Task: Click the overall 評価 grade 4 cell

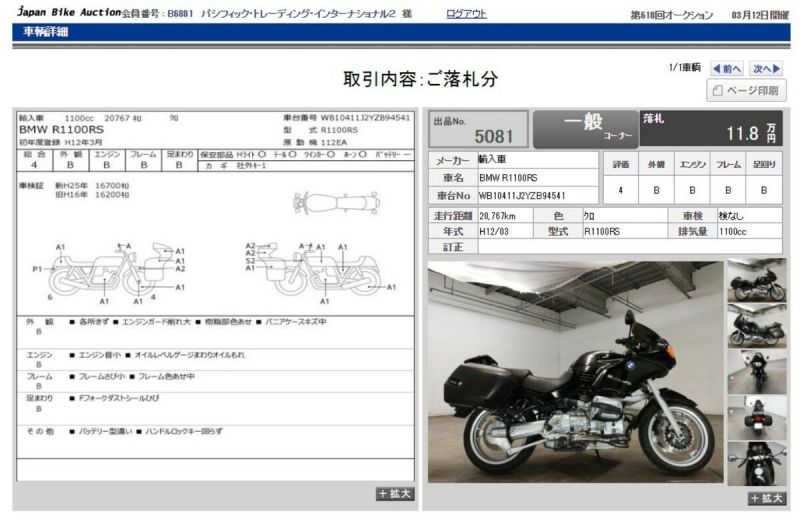Action: coord(620,190)
